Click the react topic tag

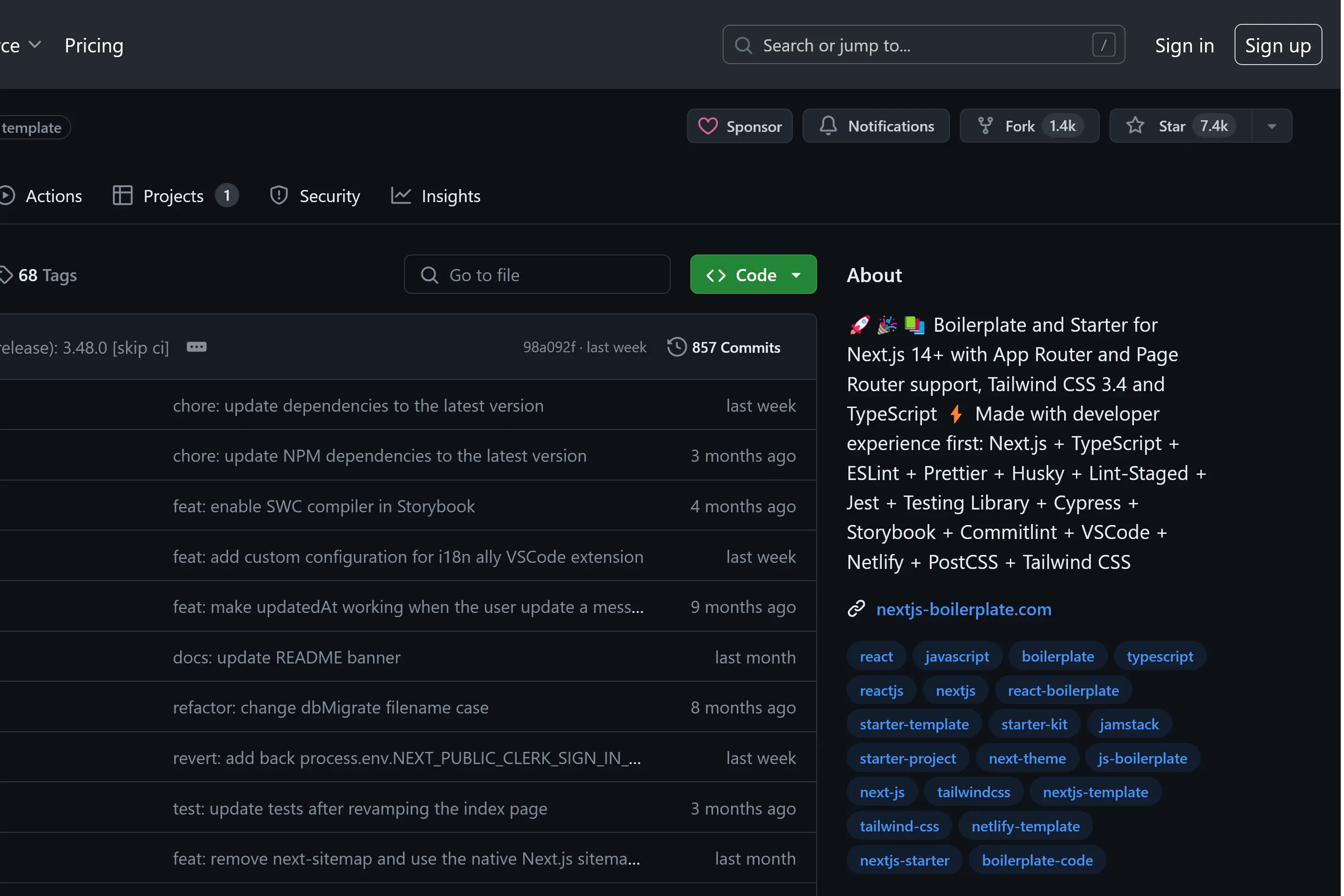click(876, 656)
